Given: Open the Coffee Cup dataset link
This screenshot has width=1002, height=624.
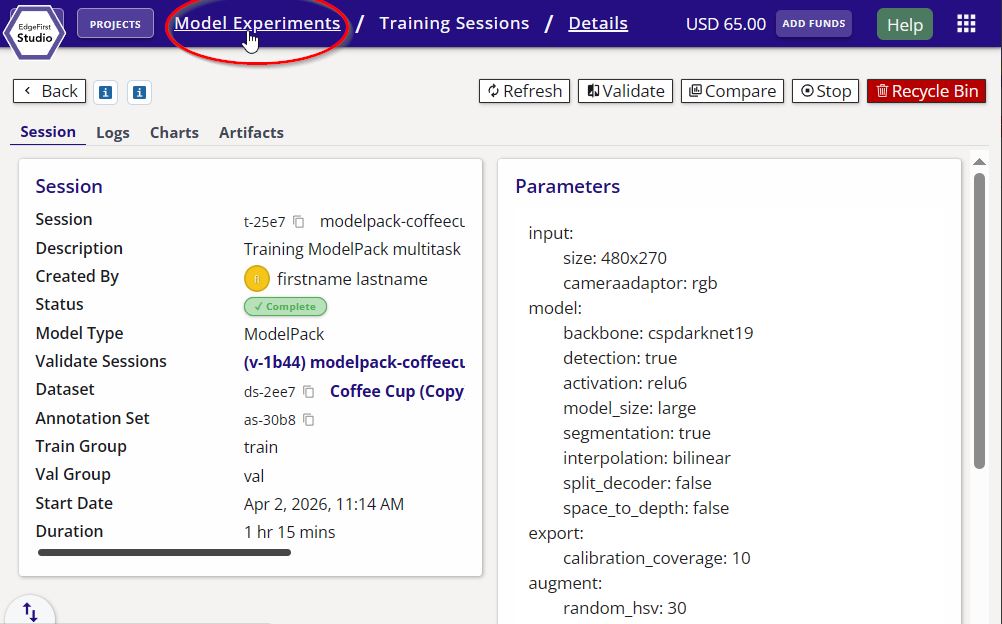Looking at the screenshot, I should point(396,391).
